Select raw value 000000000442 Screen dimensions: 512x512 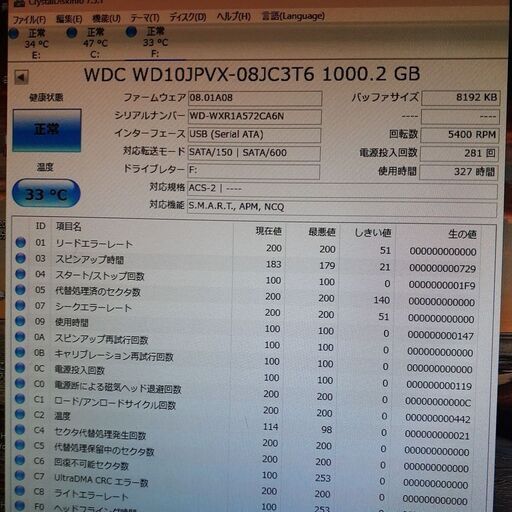[x=438, y=419]
